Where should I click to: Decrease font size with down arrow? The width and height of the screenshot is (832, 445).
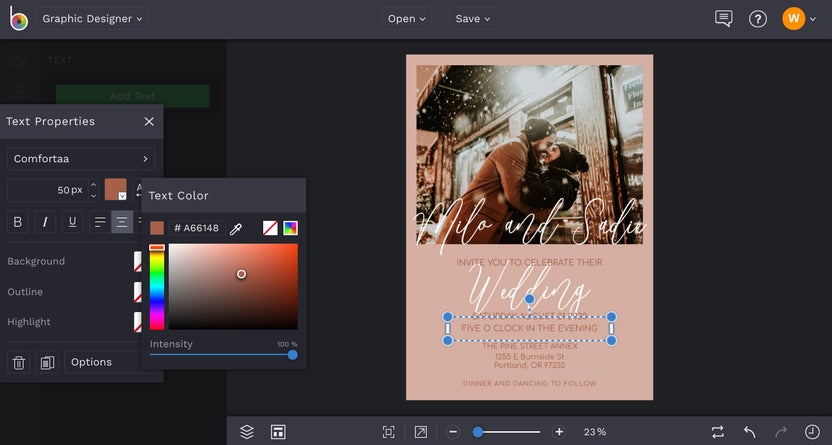93,195
